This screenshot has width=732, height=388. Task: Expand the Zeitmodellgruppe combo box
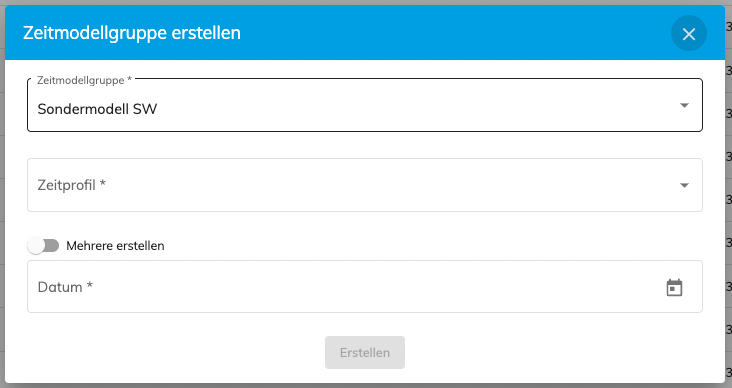365,105
